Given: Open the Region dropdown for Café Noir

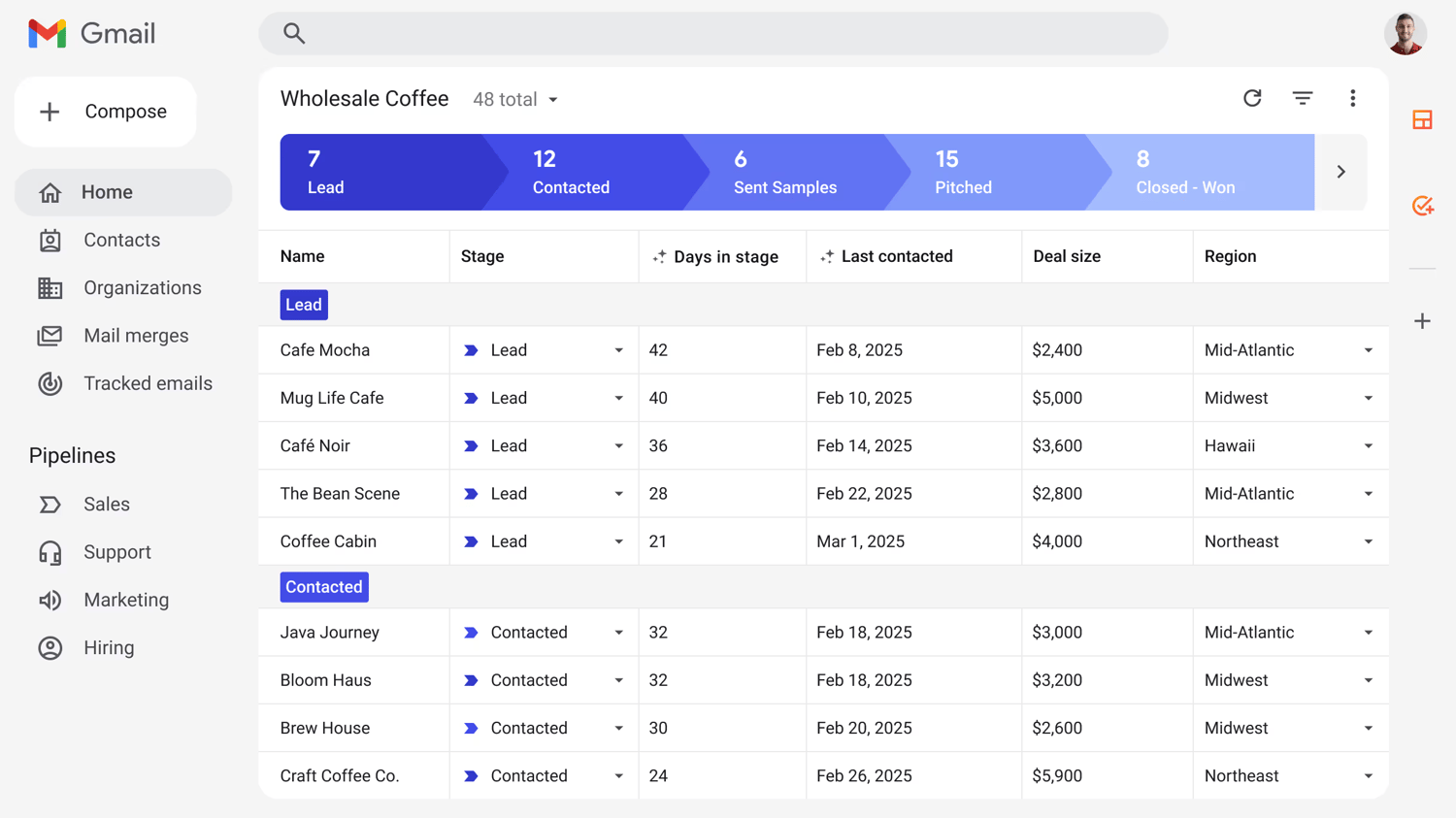Looking at the screenshot, I should [x=1369, y=445].
